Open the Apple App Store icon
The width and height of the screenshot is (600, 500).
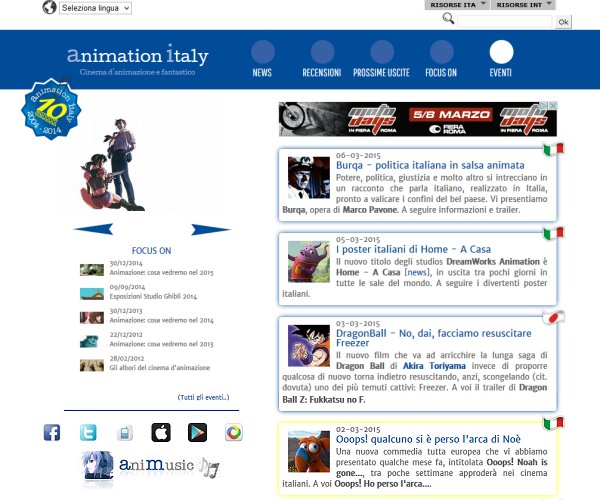click(x=161, y=433)
